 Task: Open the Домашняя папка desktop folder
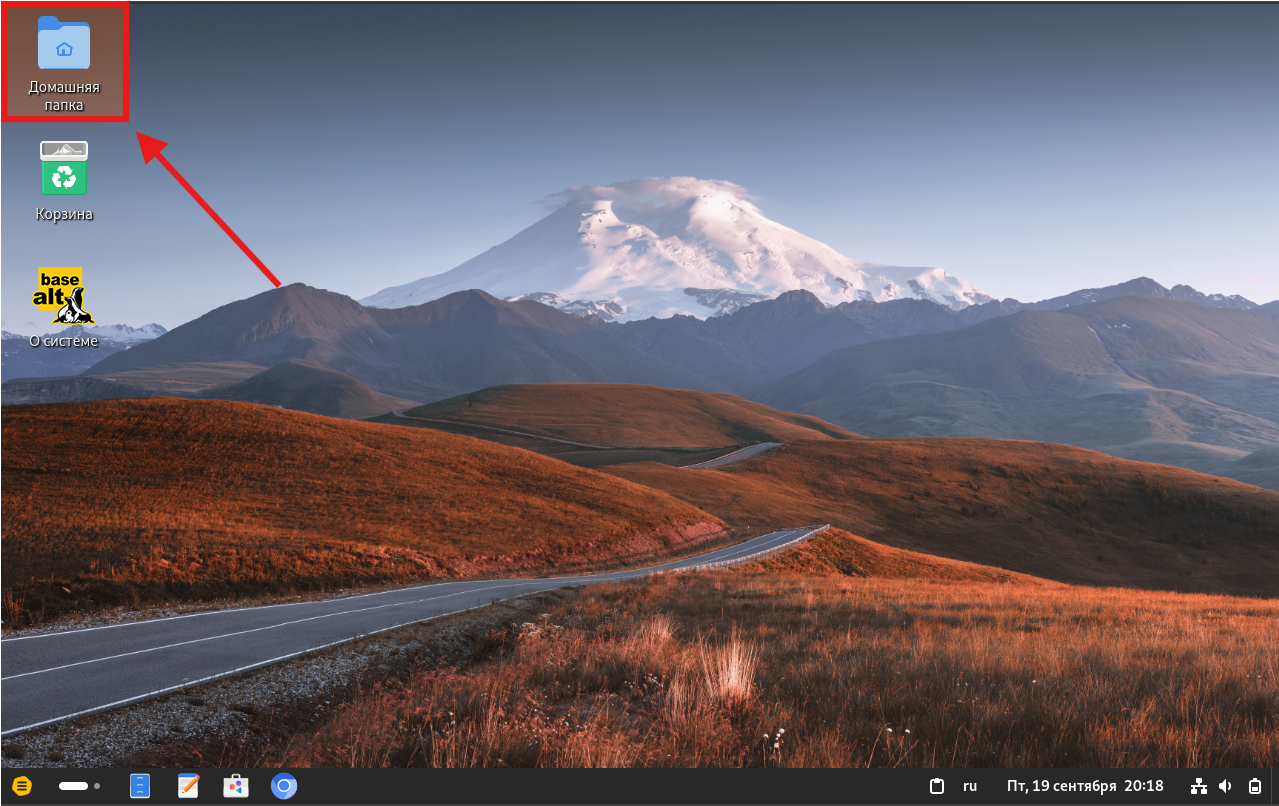pos(64,45)
